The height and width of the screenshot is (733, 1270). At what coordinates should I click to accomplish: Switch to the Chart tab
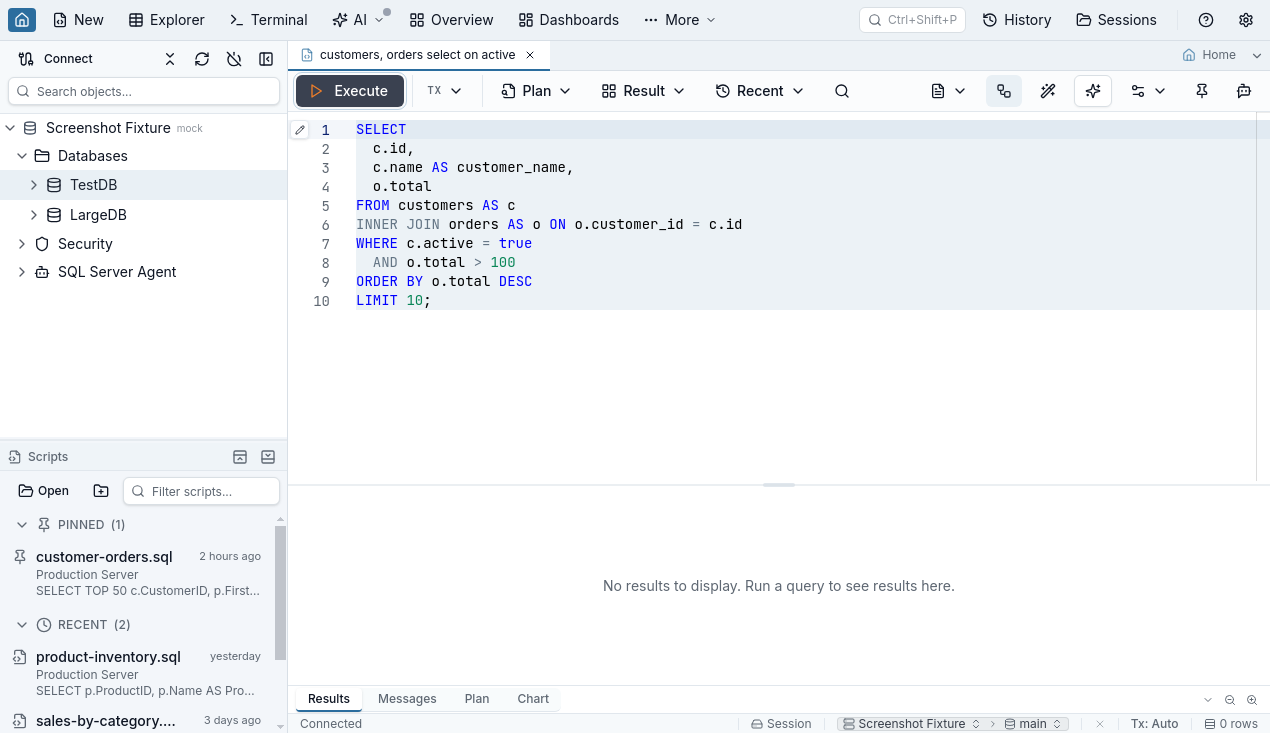[533, 699]
